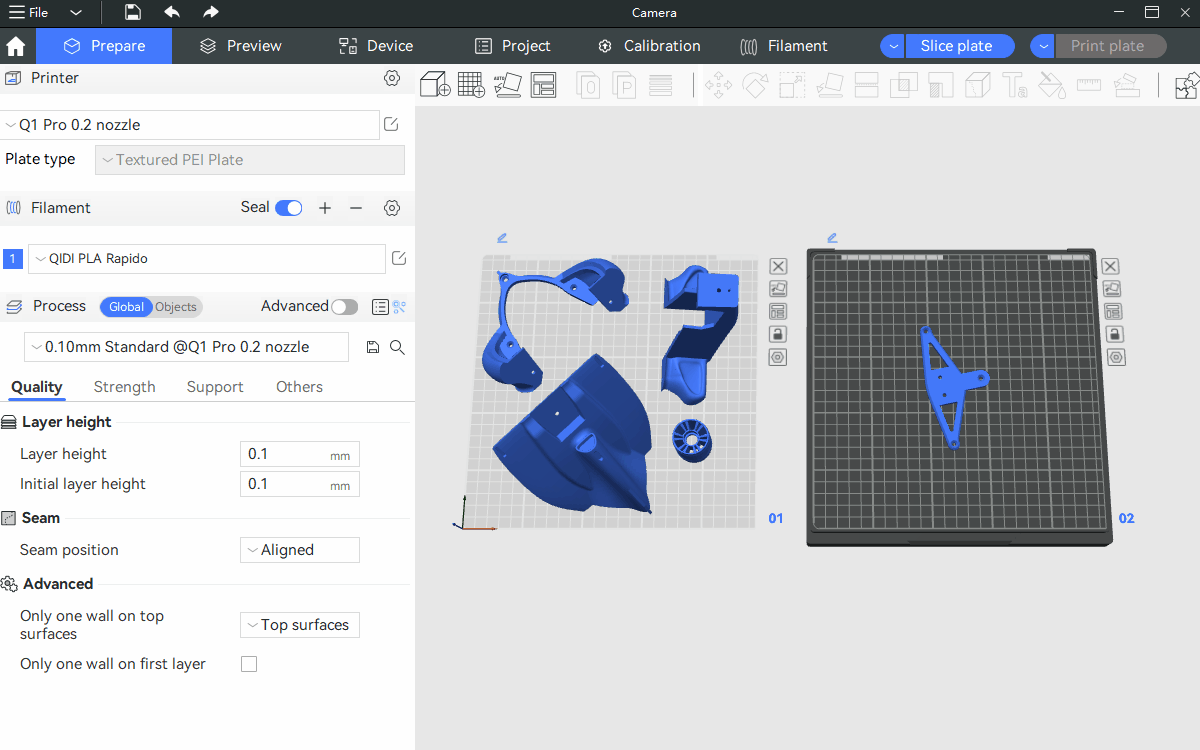Click the Add object cube icon
Image resolution: width=1200 pixels, height=750 pixels.
tap(435, 85)
